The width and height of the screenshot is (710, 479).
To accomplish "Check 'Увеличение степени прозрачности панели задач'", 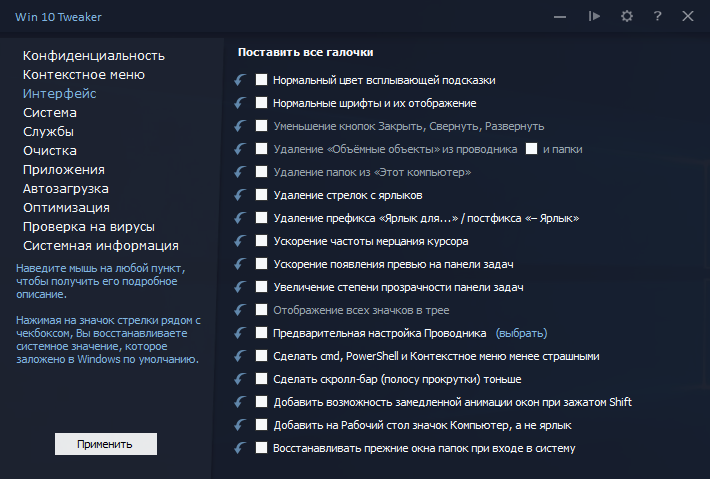I will (261, 287).
